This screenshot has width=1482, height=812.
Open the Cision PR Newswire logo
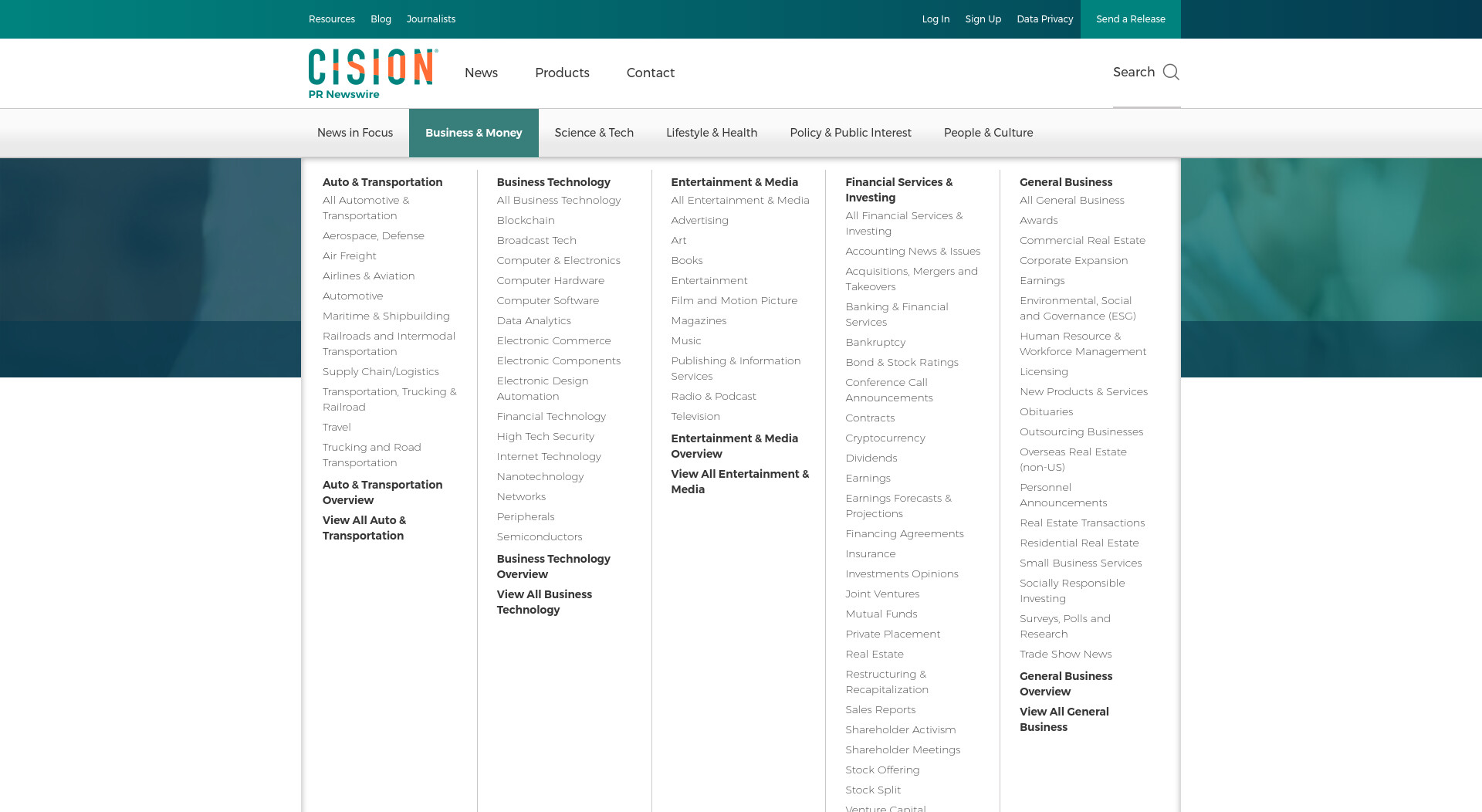[374, 74]
